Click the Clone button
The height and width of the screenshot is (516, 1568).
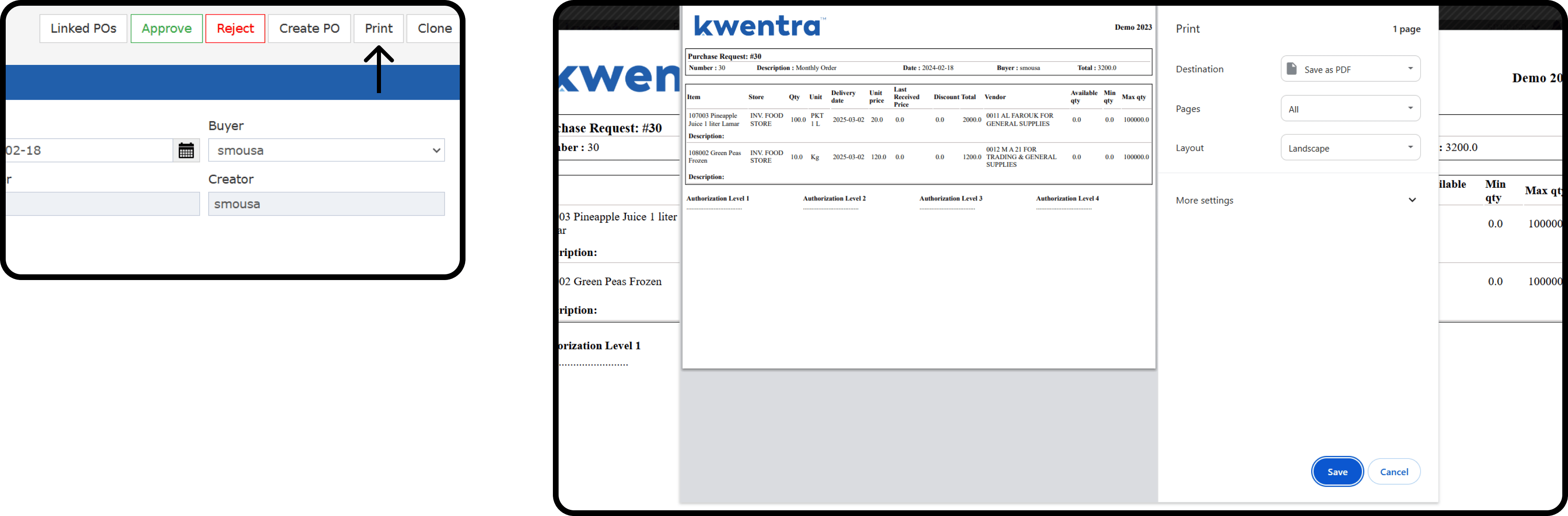click(434, 29)
